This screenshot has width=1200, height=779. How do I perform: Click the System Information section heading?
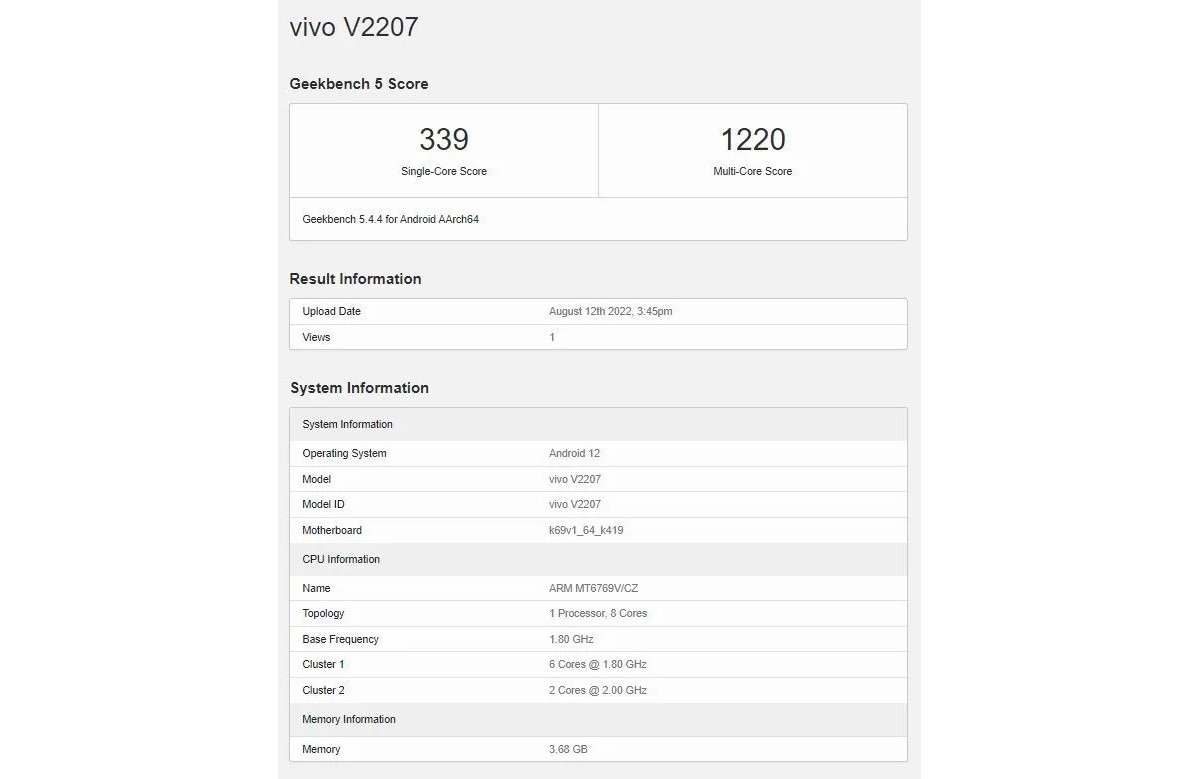(359, 388)
